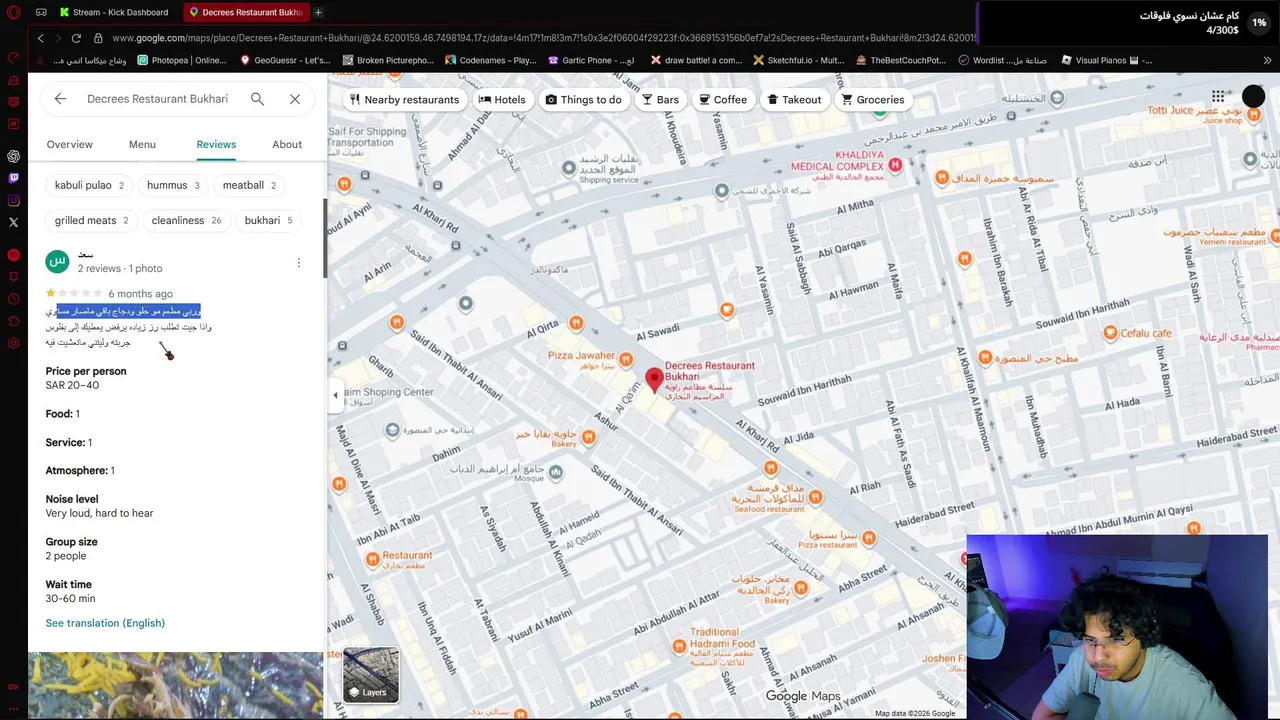
Task: Switch to the Menu tab
Action: pyautogui.click(x=142, y=144)
